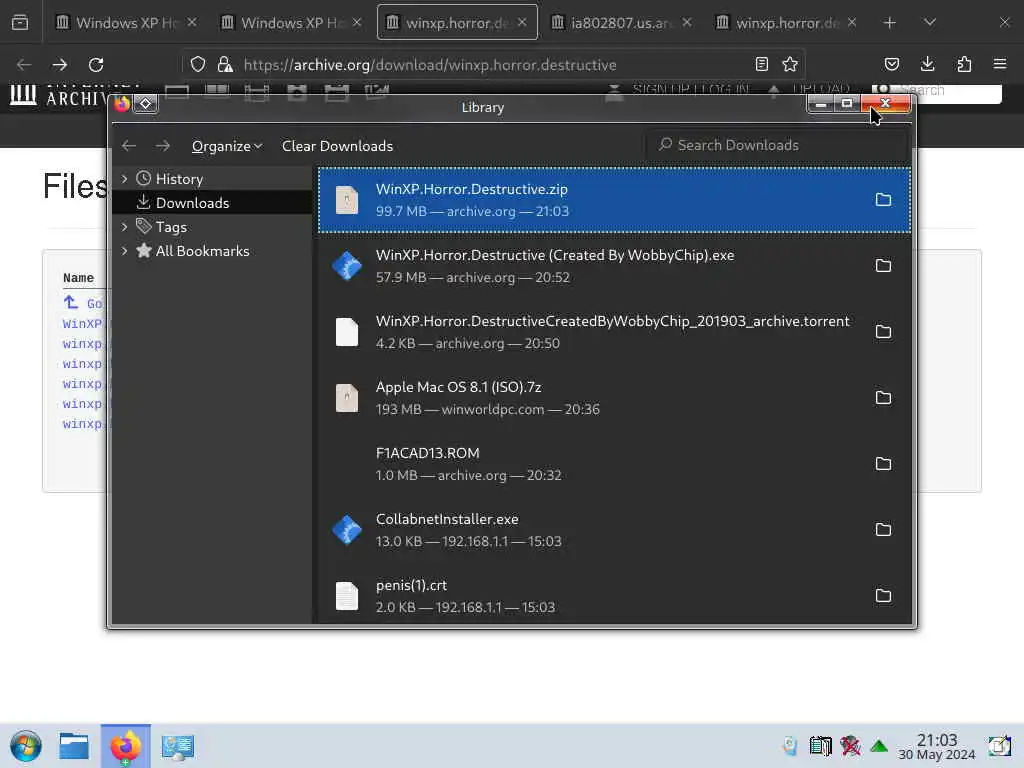Screen dimensions: 1024x768
Task: Select History in the Library sidebar
Action: [212, 179]
